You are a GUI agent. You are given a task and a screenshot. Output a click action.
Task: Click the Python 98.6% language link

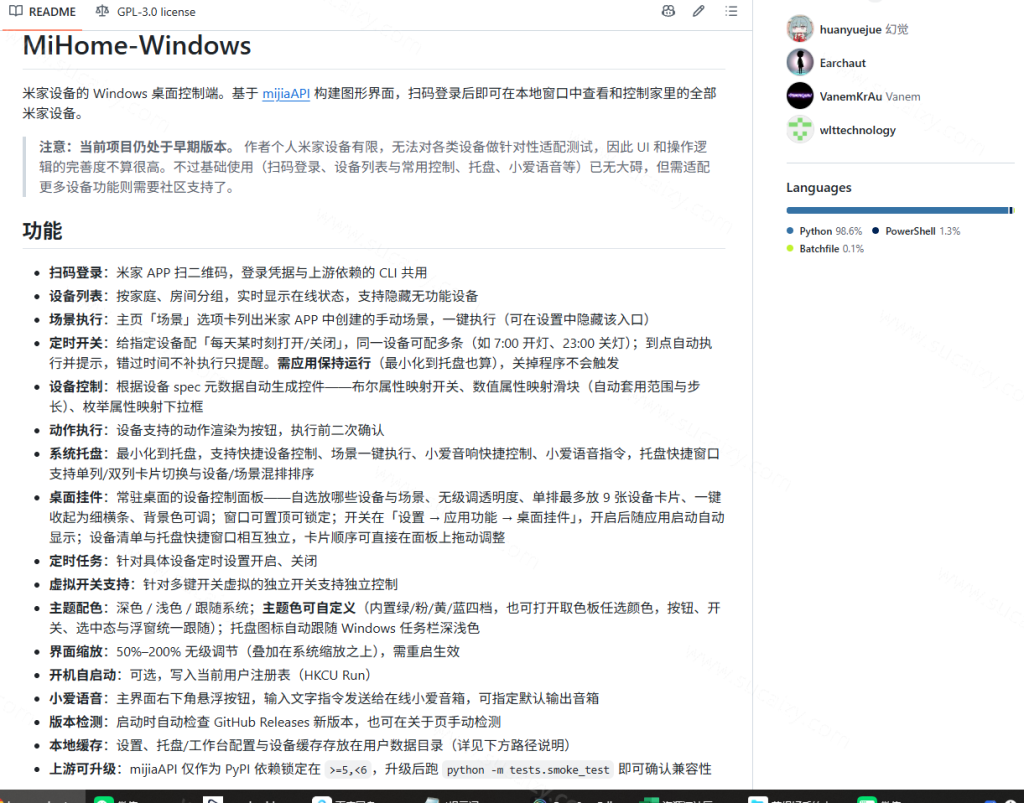pyautogui.click(x=824, y=231)
